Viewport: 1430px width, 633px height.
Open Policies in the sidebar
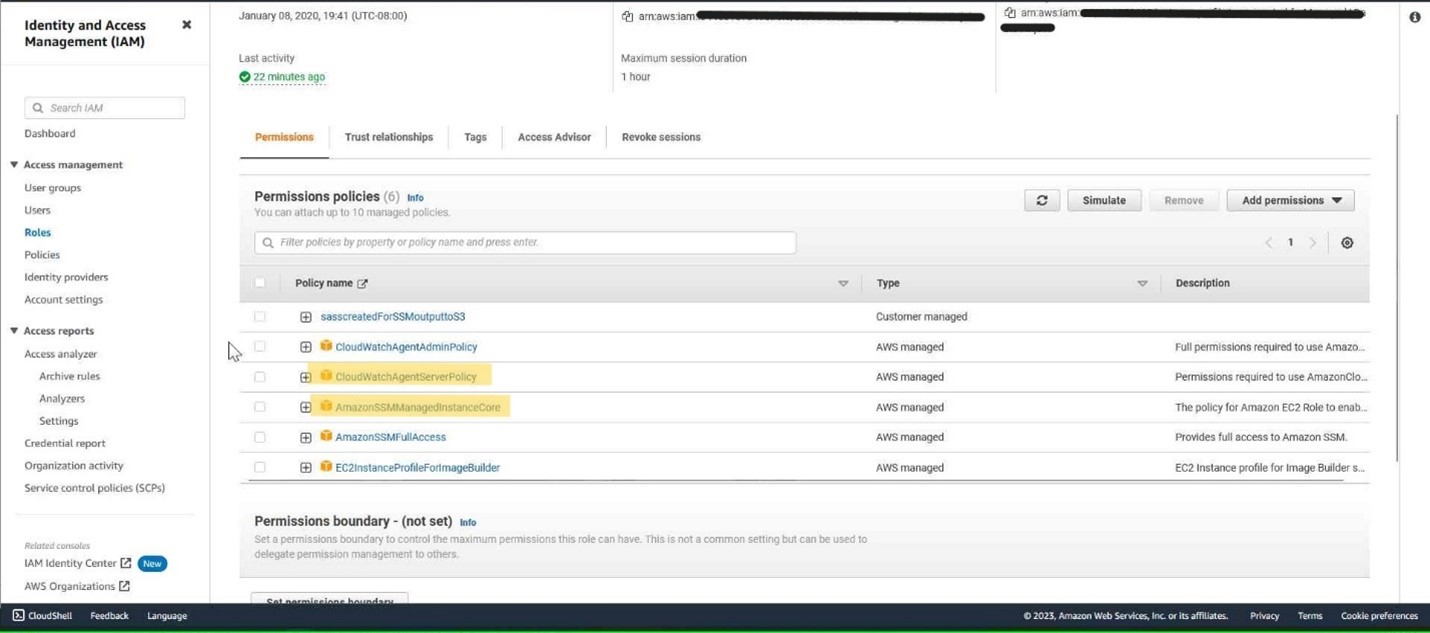click(x=42, y=255)
